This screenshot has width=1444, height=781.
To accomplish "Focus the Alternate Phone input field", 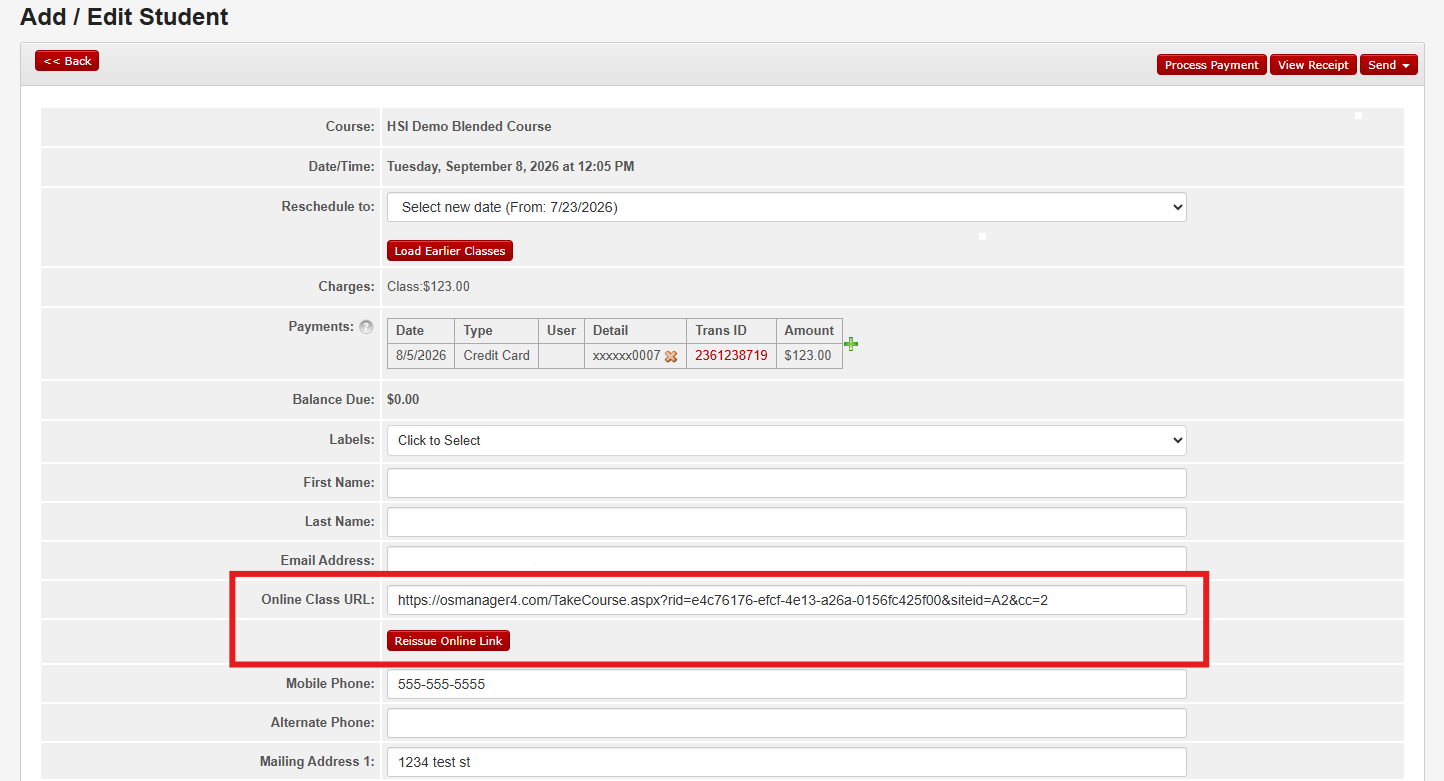I will click(x=786, y=723).
